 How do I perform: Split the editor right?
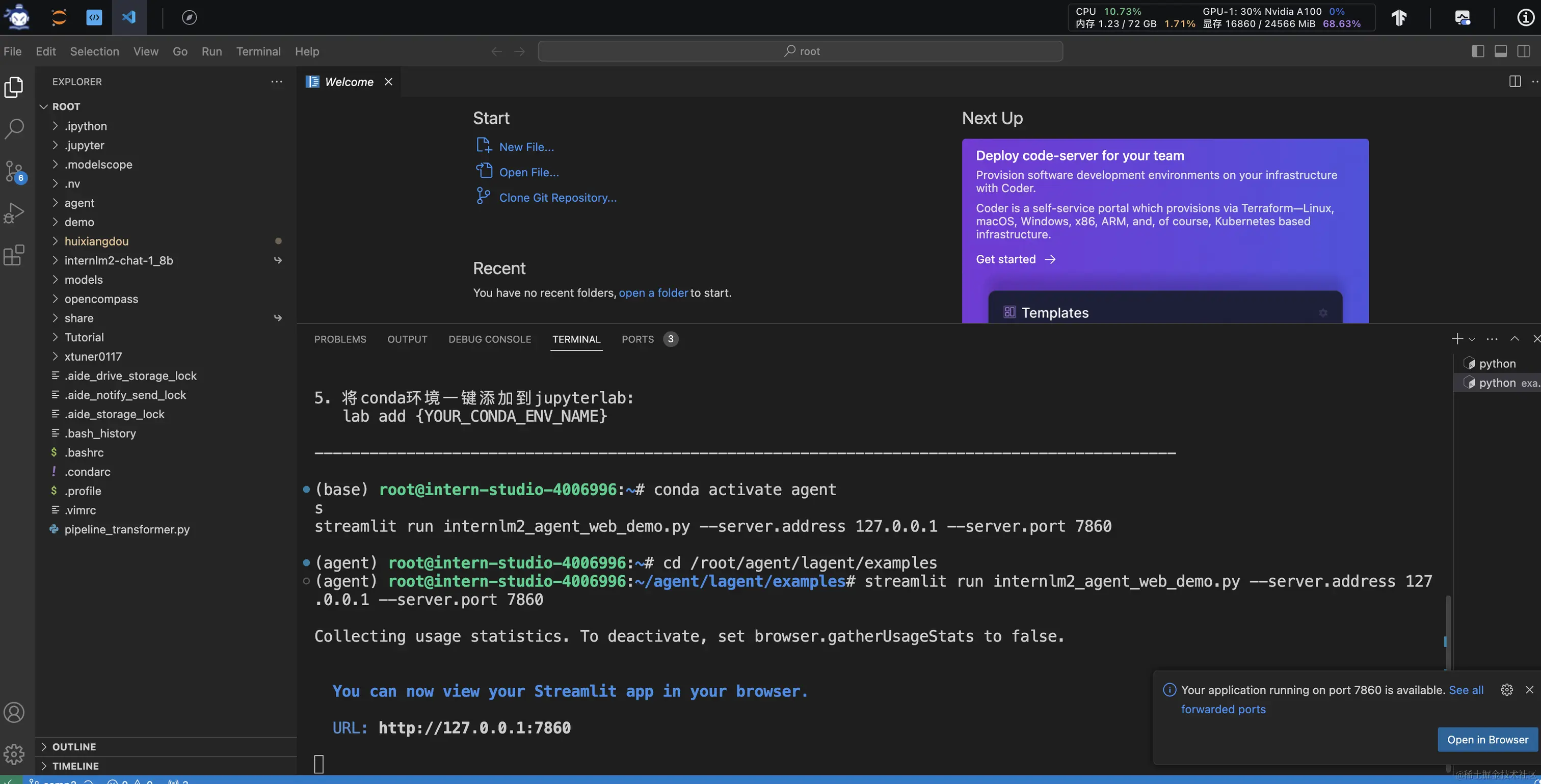coord(1515,82)
